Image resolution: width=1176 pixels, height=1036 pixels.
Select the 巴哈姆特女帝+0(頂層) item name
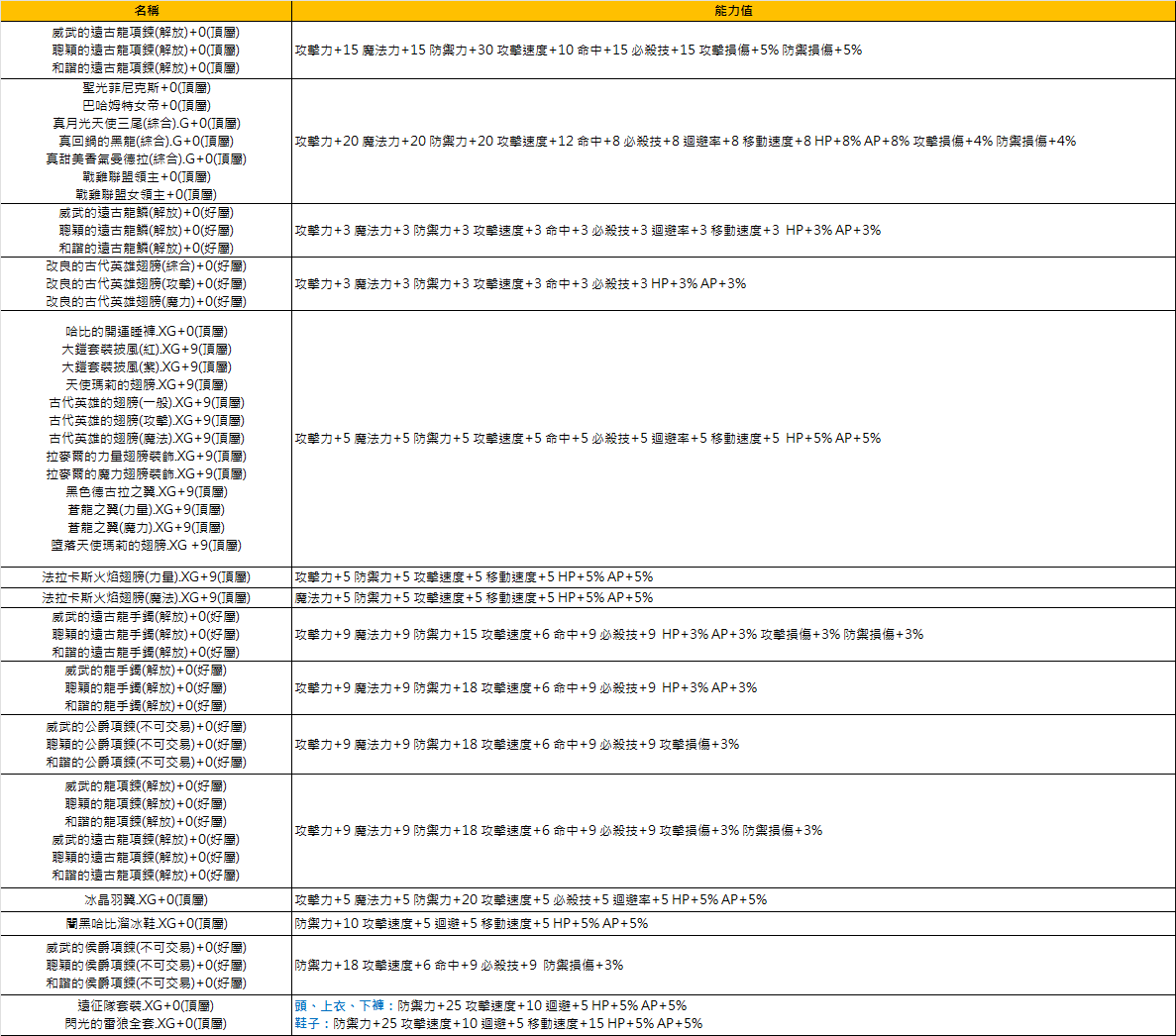click(x=146, y=105)
